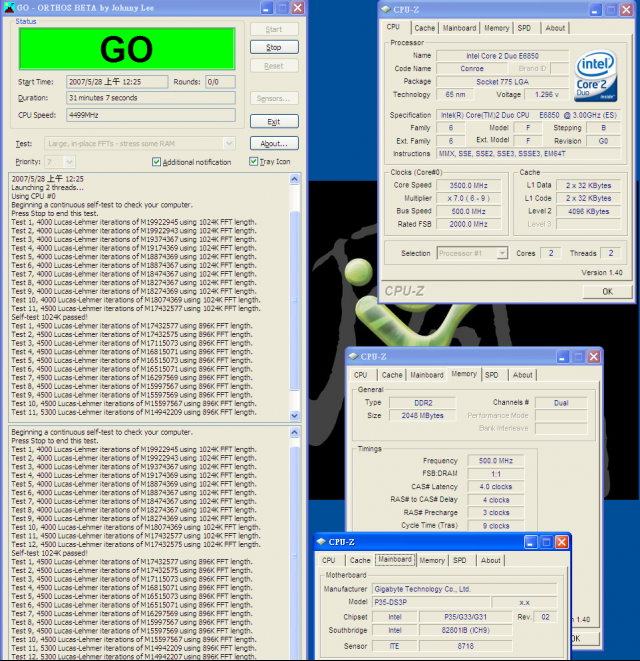Image resolution: width=640 pixels, height=661 pixels.
Task: Close the middle CPU-Z Memory window
Action: (594, 357)
